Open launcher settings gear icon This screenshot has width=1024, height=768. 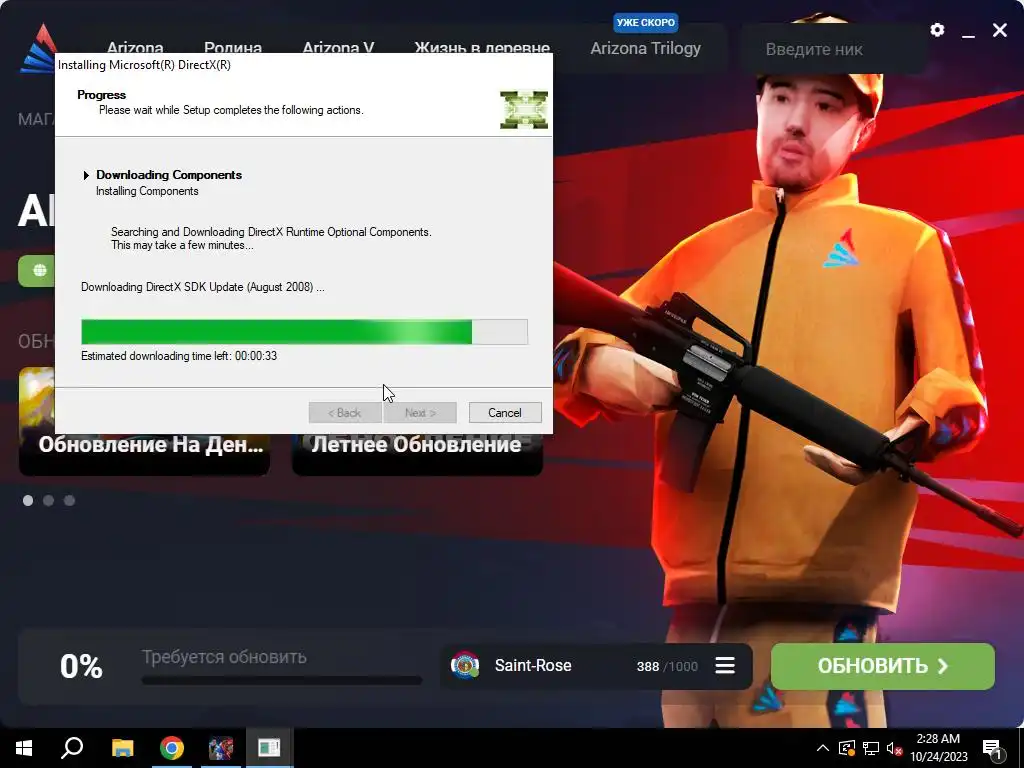click(x=937, y=30)
